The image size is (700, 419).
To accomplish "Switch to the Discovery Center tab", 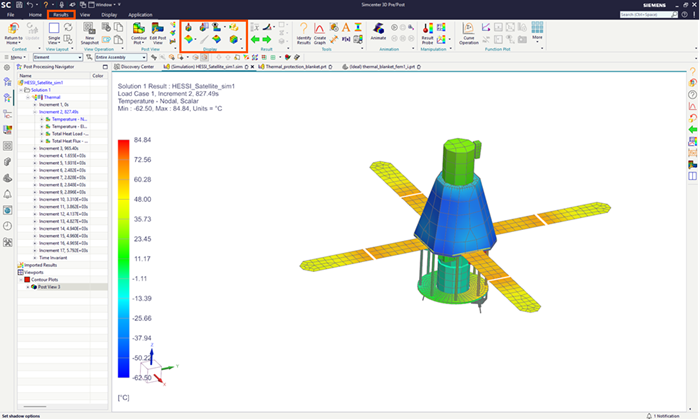I will pos(134,67).
